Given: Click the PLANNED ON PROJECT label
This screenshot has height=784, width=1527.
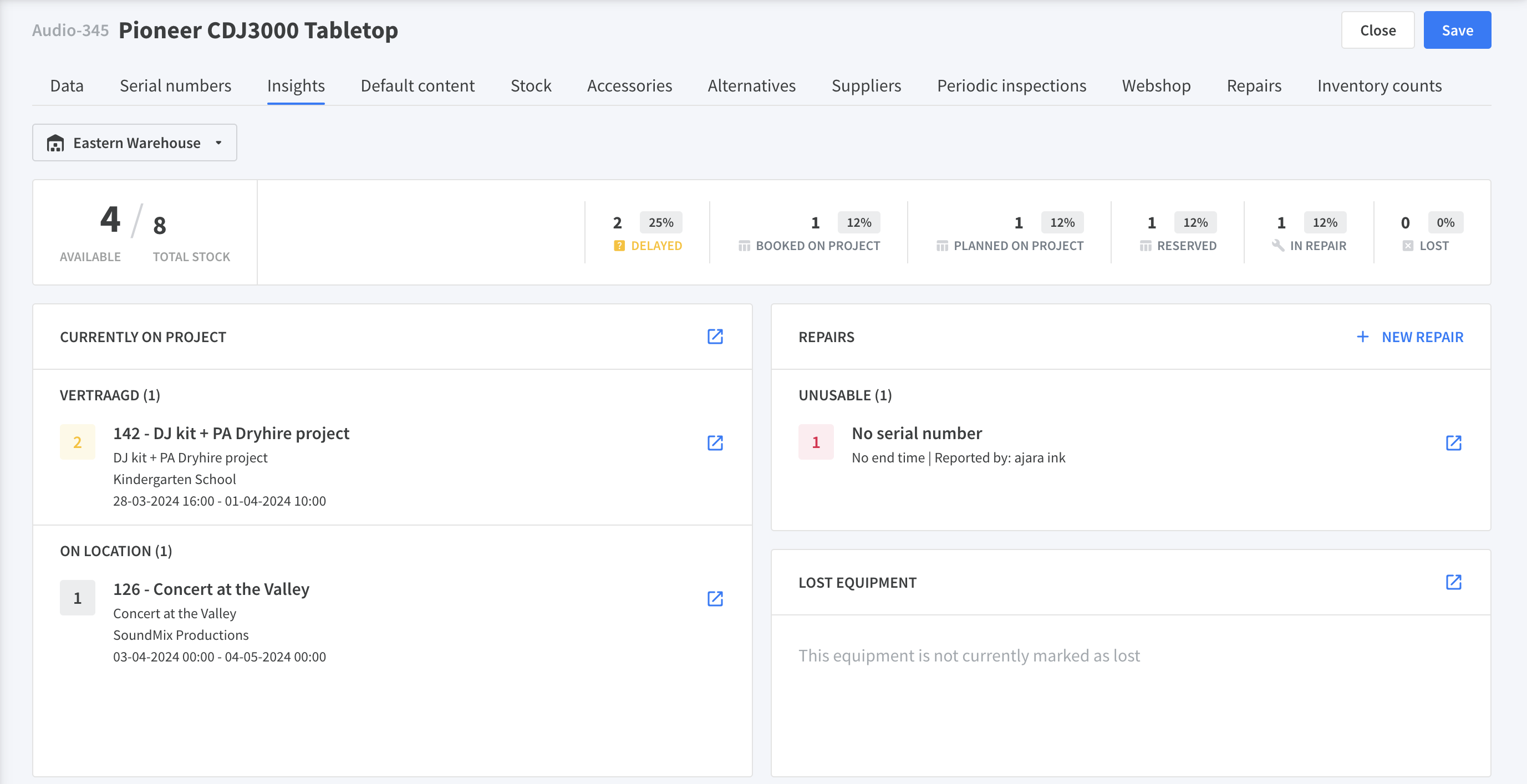Looking at the screenshot, I should click(x=1019, y=245).
